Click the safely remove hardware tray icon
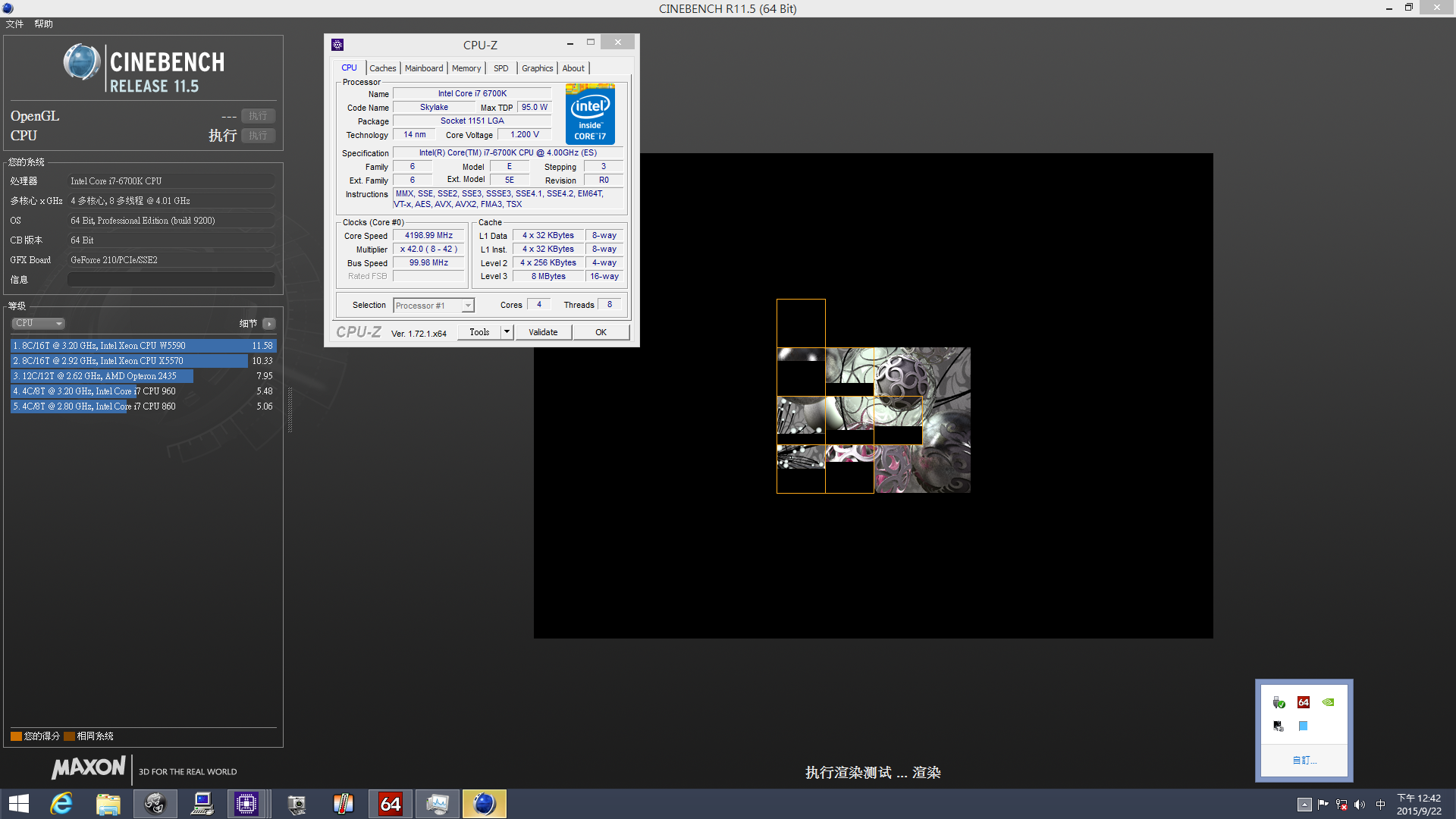Viewport: 1456px width, 819px height. [x=1279, y=702]
